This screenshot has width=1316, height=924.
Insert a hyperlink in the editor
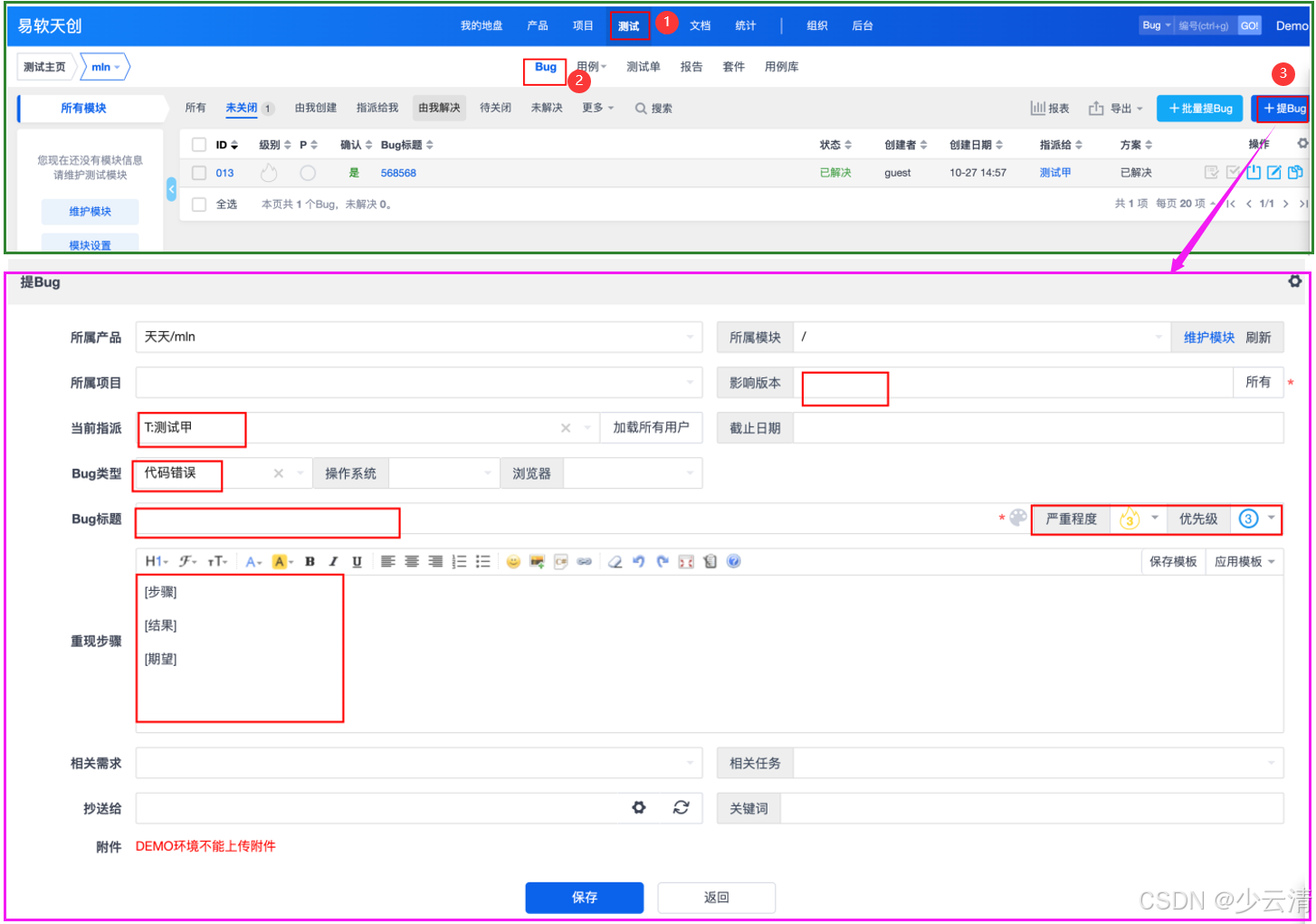click(585, 562)
